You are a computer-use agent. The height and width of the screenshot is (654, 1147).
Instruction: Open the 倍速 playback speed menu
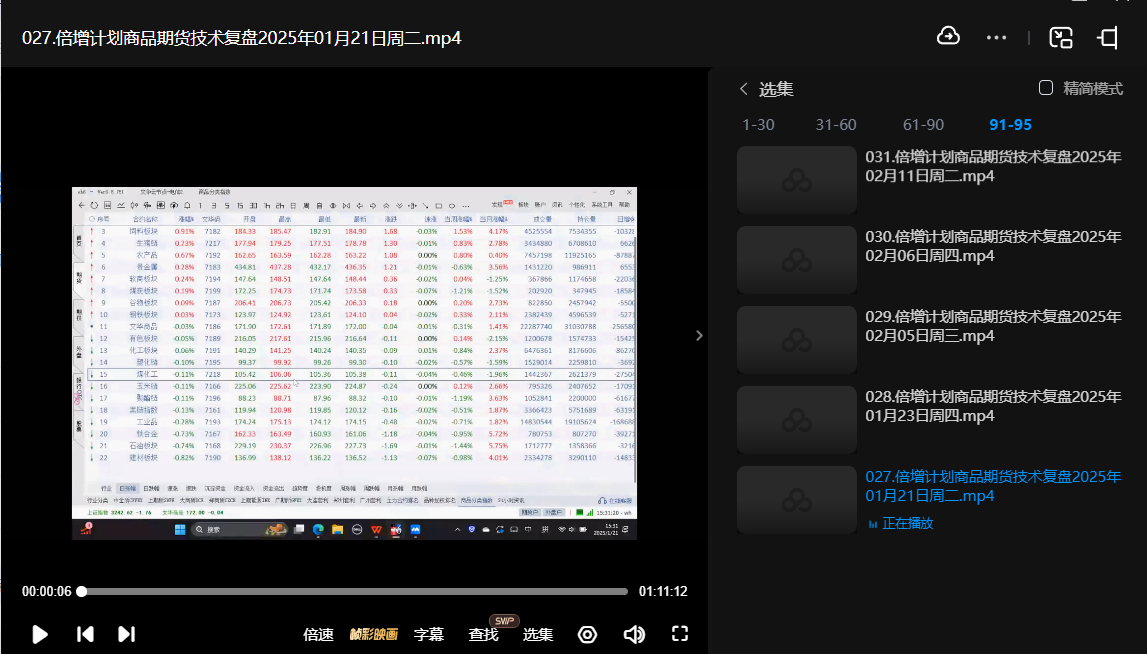click(318, 634)
